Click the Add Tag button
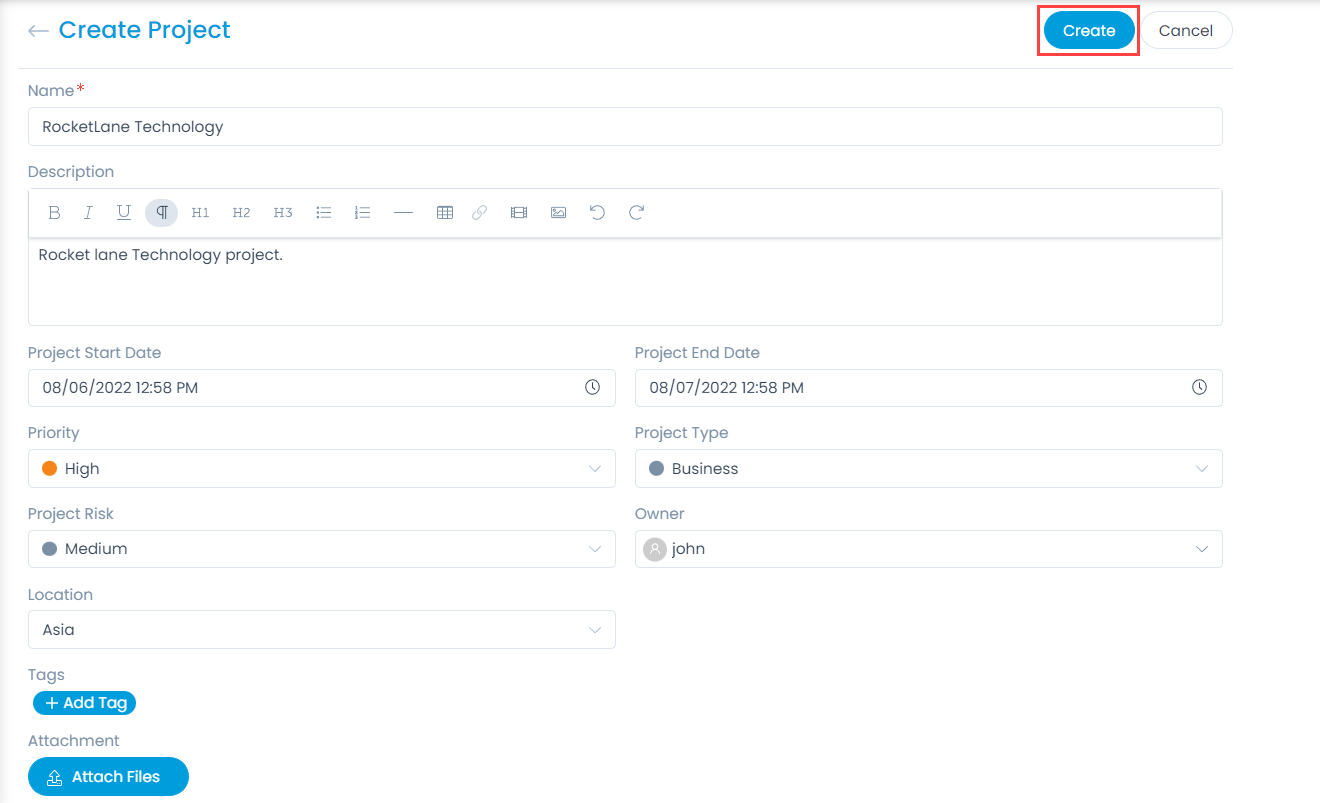This screenshot has height=803, width=1320. click(x=85, y=703)
